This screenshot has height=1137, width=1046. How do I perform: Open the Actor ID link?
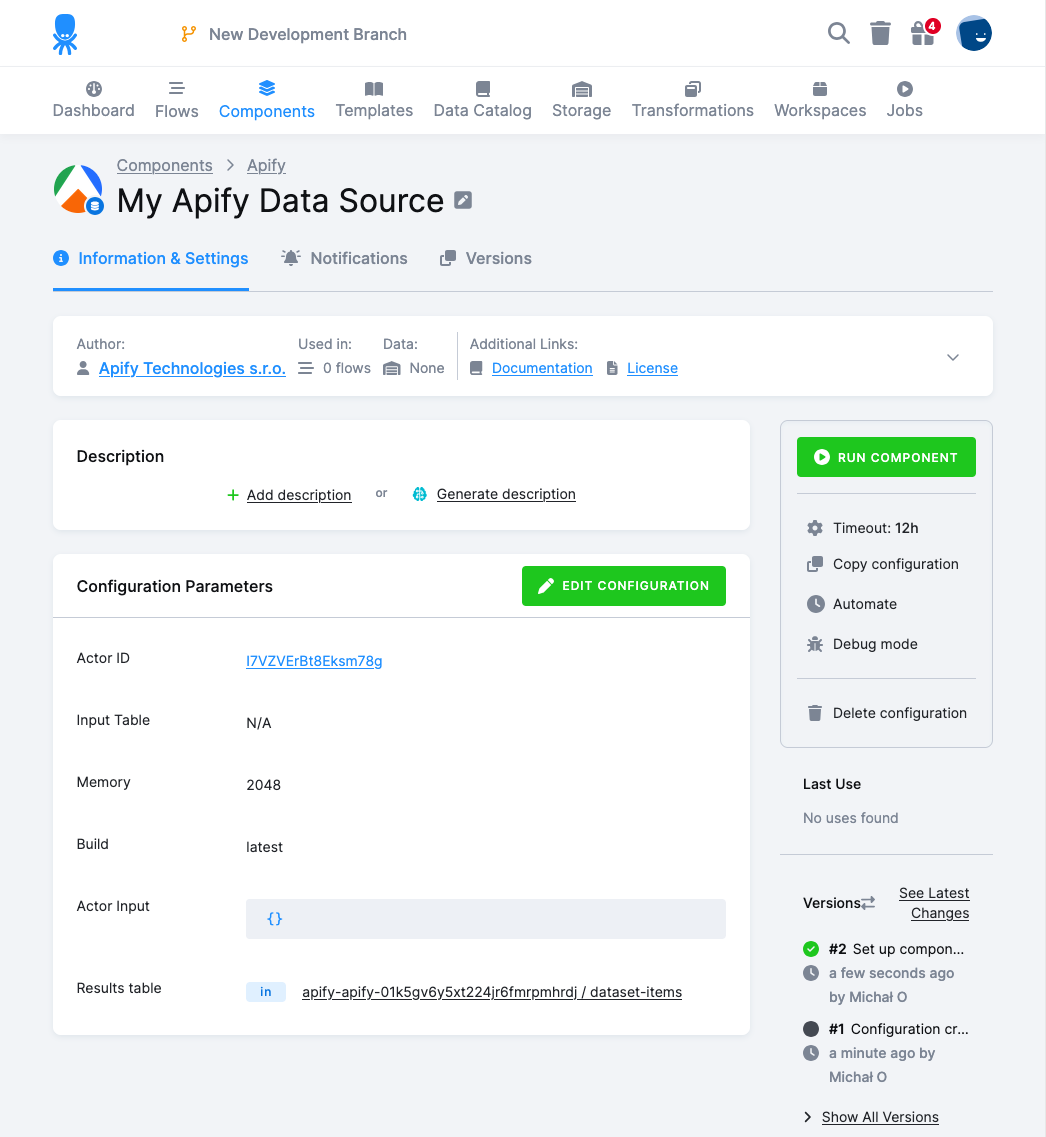(x=314, y=661)
